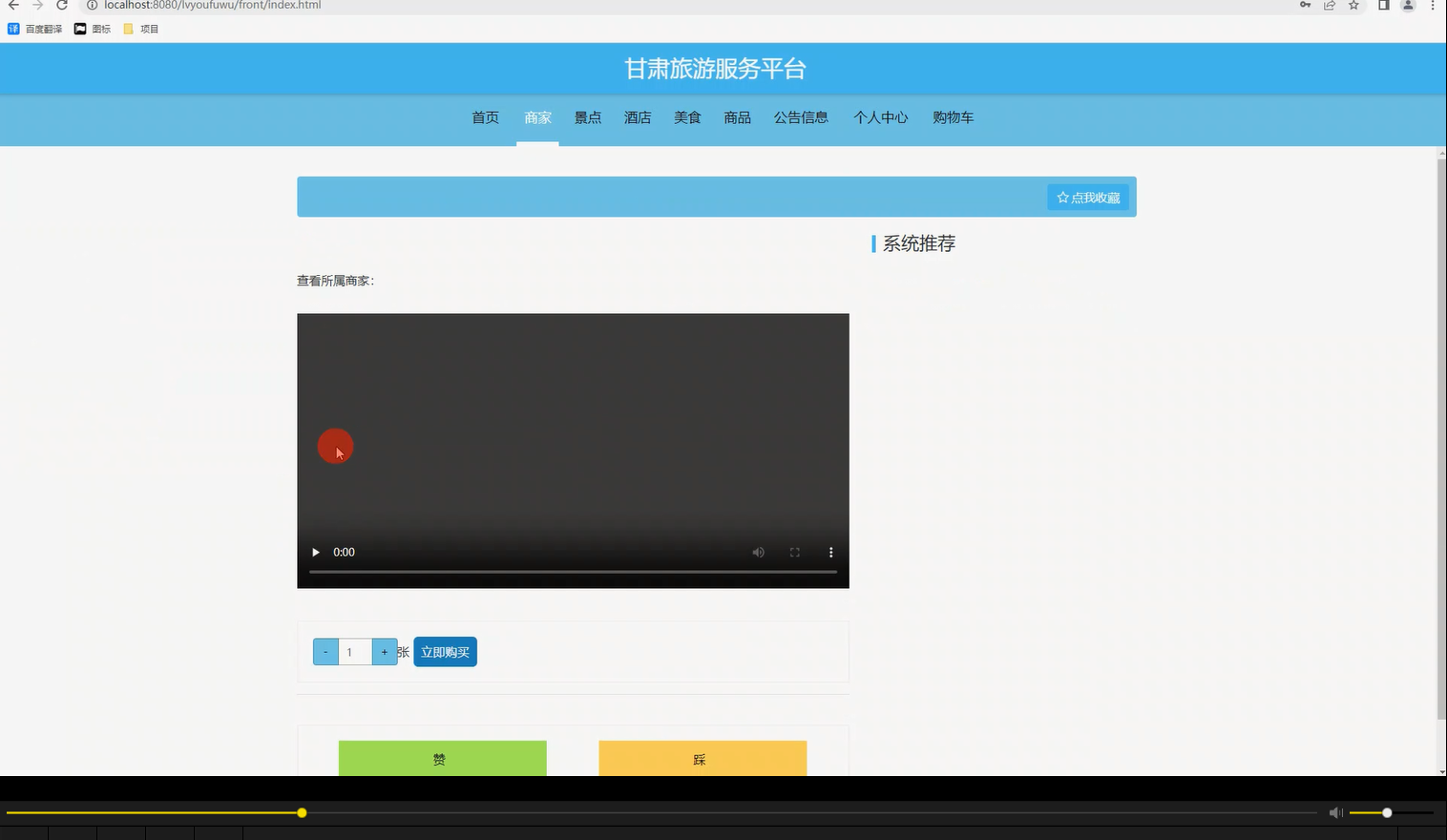Click the yellow 踩 button
1447x840 pixels.
[x=703, y=758]
